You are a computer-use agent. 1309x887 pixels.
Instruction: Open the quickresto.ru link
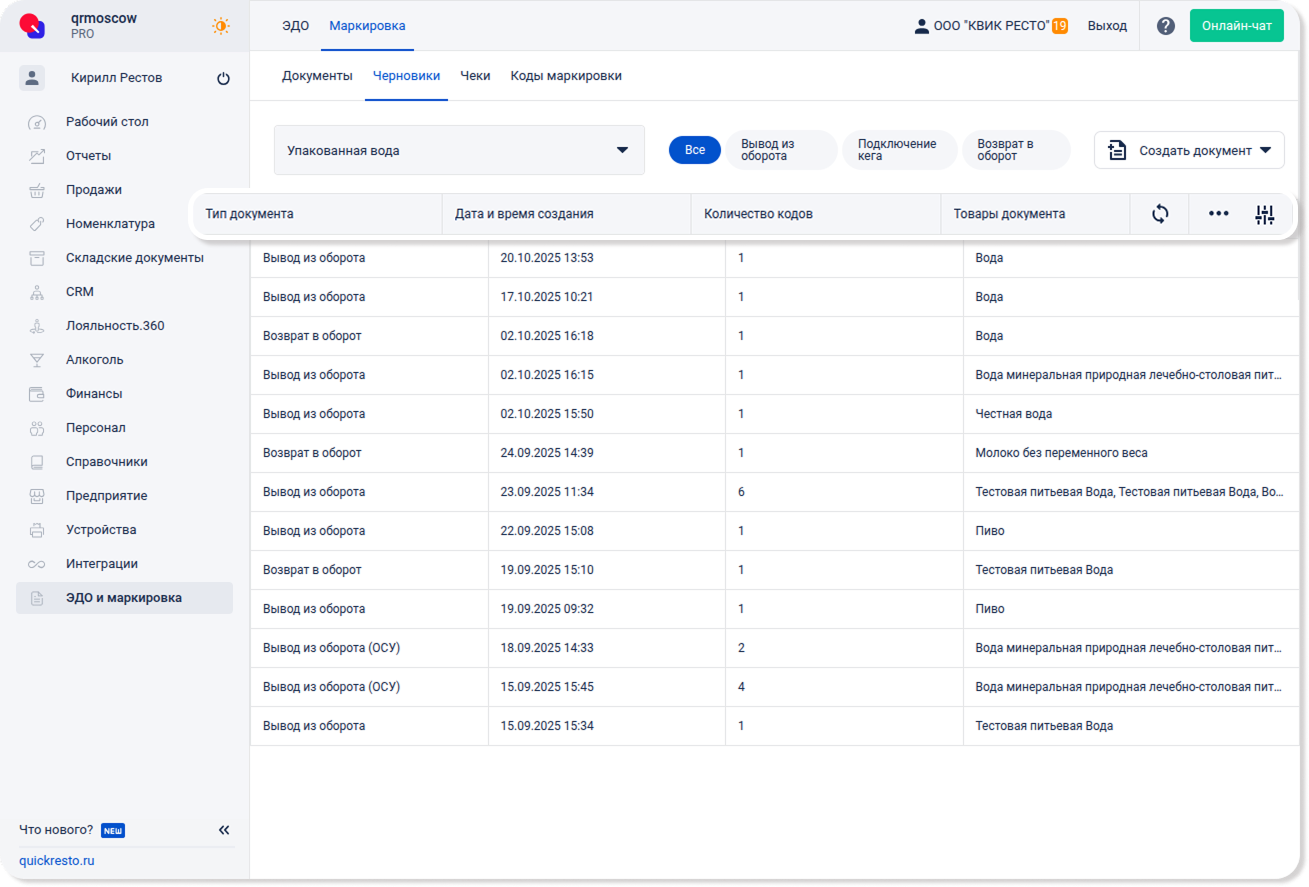pos(57,861)
